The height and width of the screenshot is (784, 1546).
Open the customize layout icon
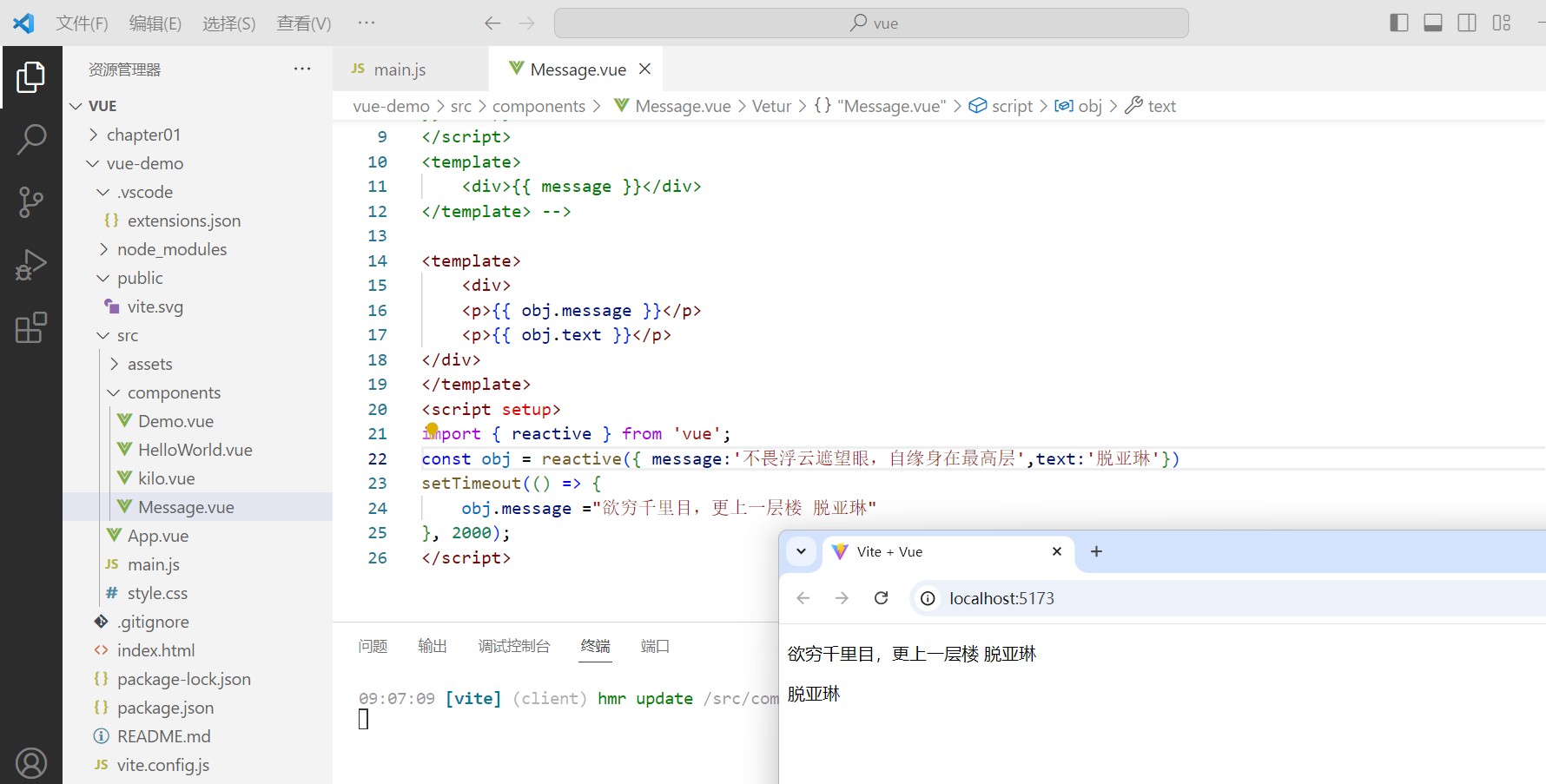1502,23
